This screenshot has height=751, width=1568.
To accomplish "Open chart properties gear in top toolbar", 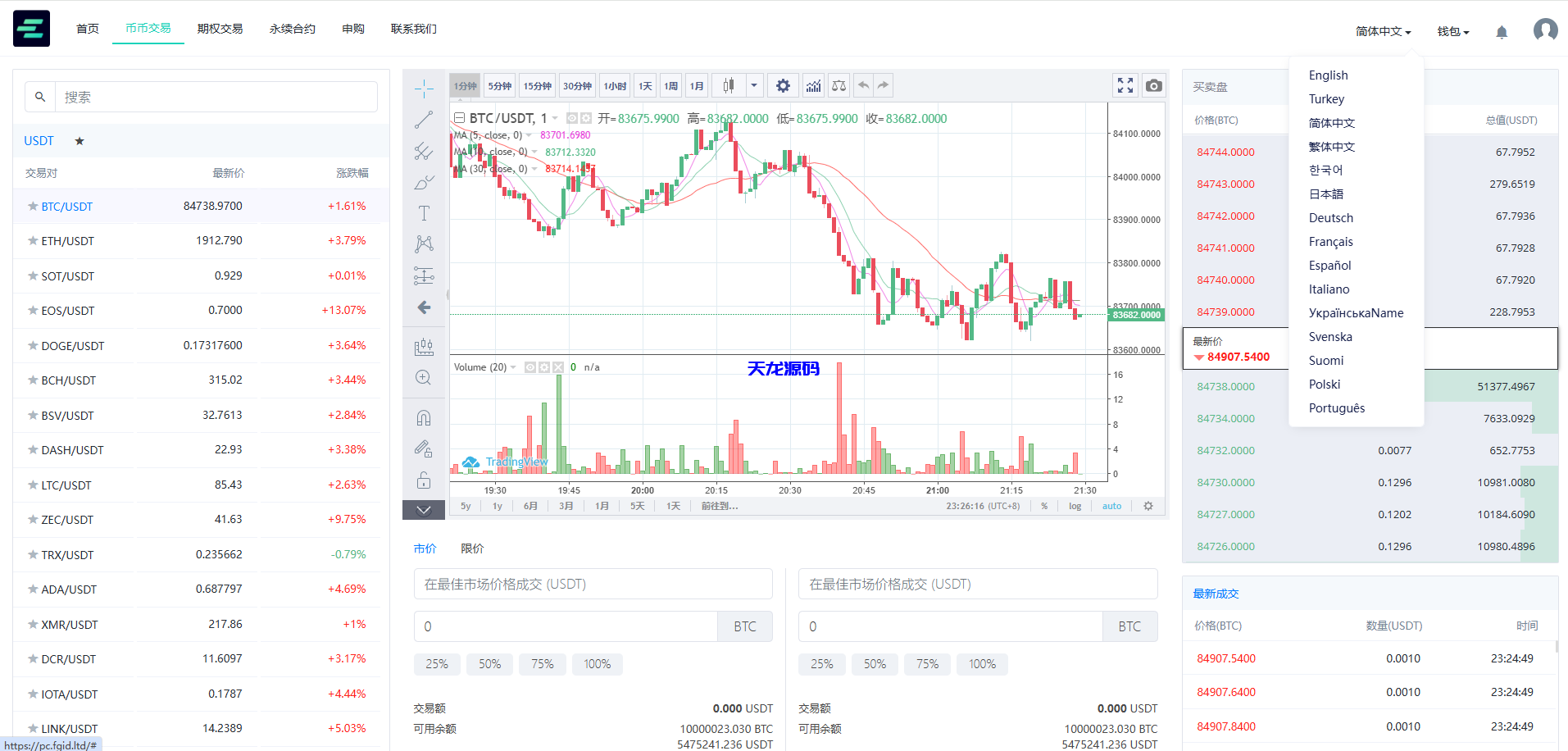I will tap(783, 85).
